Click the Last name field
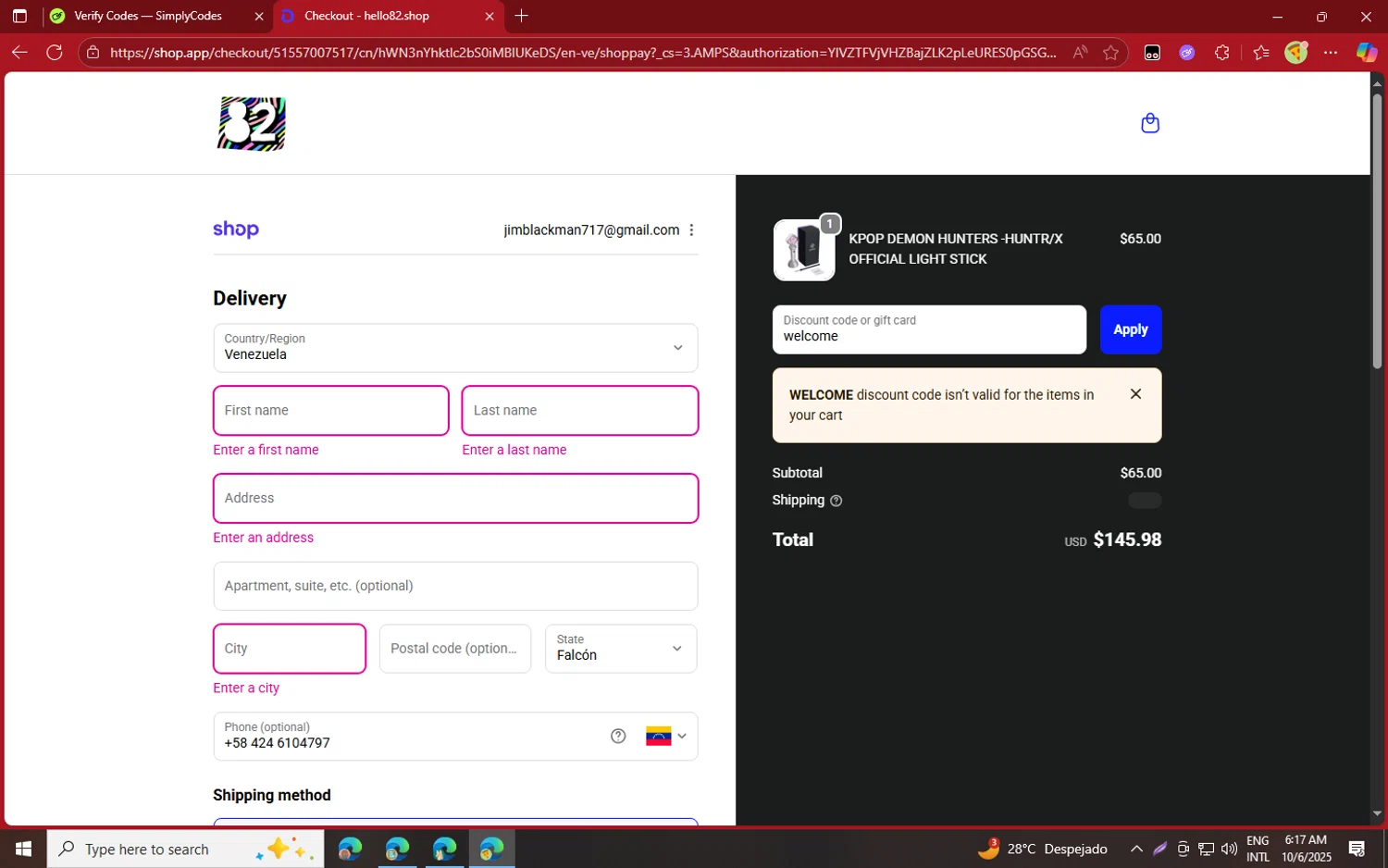The width and height of the screenshot is (1388, 868). pos(580,411)
